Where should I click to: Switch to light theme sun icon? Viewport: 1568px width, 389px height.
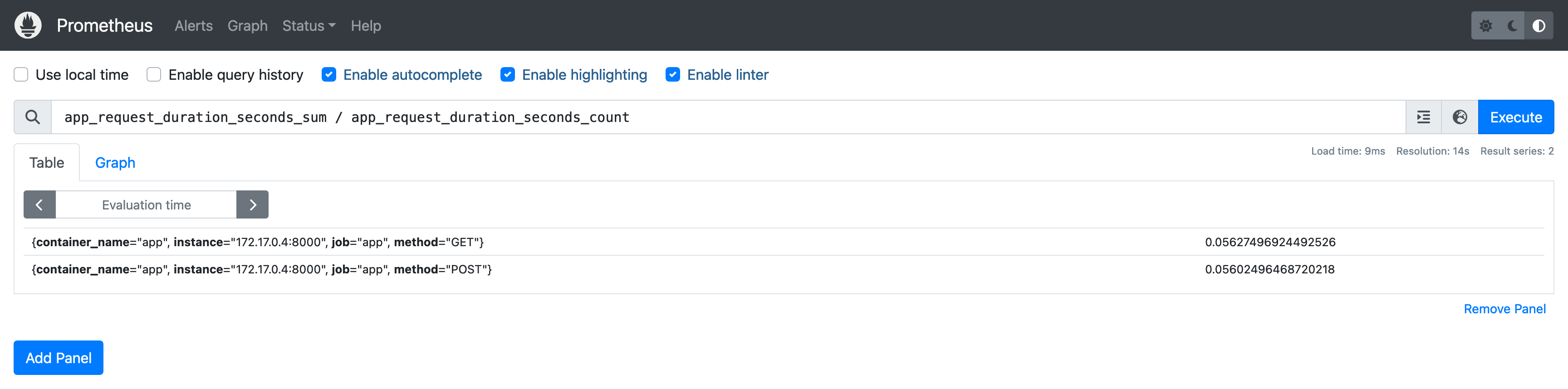click(1485, 25)
